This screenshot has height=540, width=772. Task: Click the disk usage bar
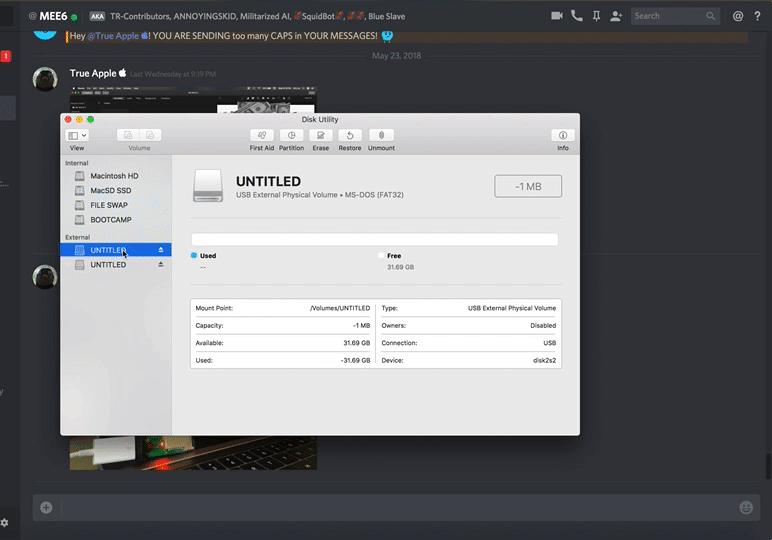[x=375, y=239]
